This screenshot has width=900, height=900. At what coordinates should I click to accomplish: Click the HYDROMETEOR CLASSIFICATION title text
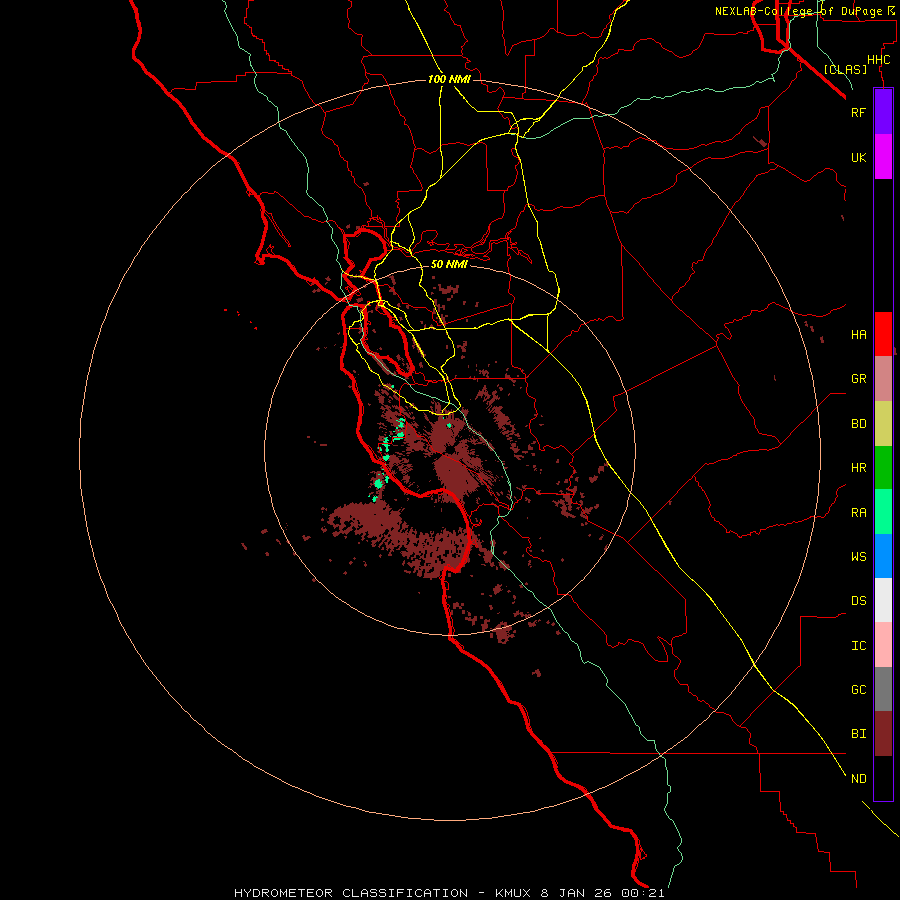click(351, 893)
